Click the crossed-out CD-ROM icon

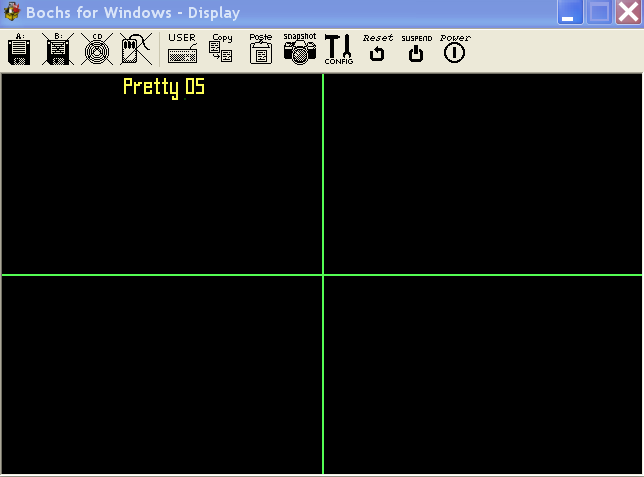point(97,49)
